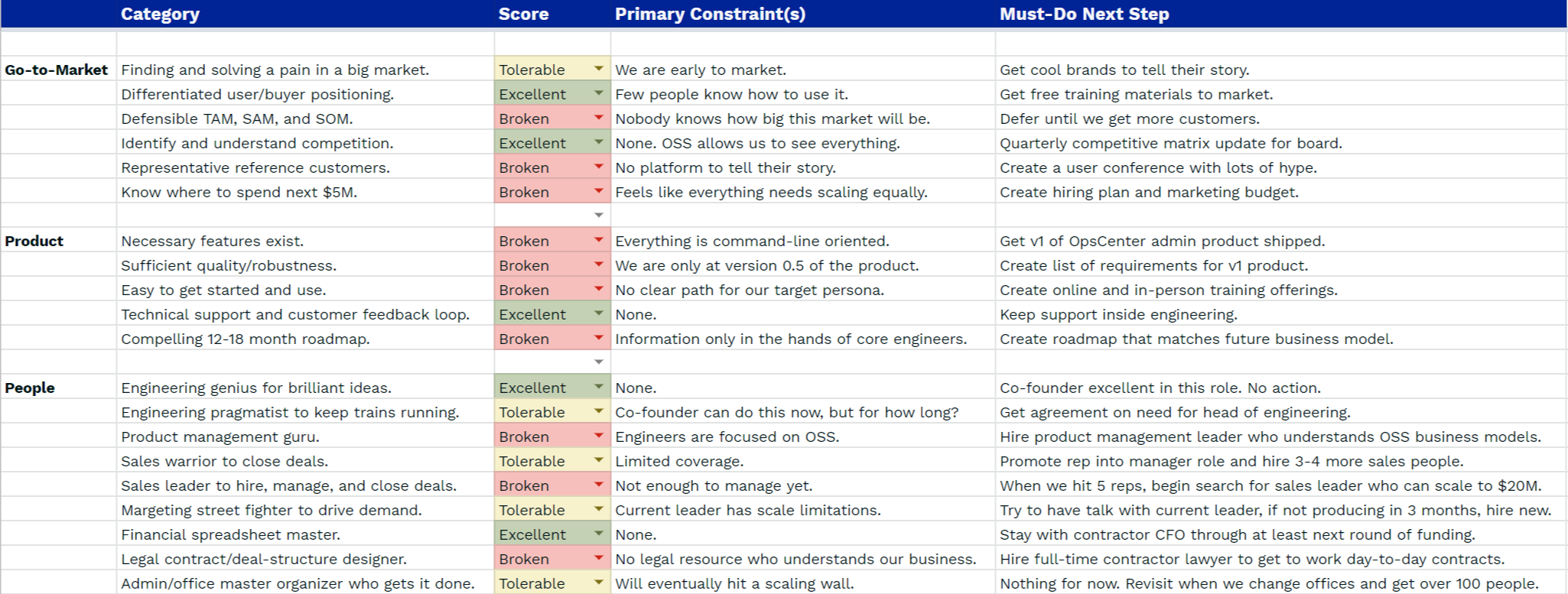1568x594 pixels.
Task: Click the "Primary Constraint(s)" header cell
Action: [710, 14]
